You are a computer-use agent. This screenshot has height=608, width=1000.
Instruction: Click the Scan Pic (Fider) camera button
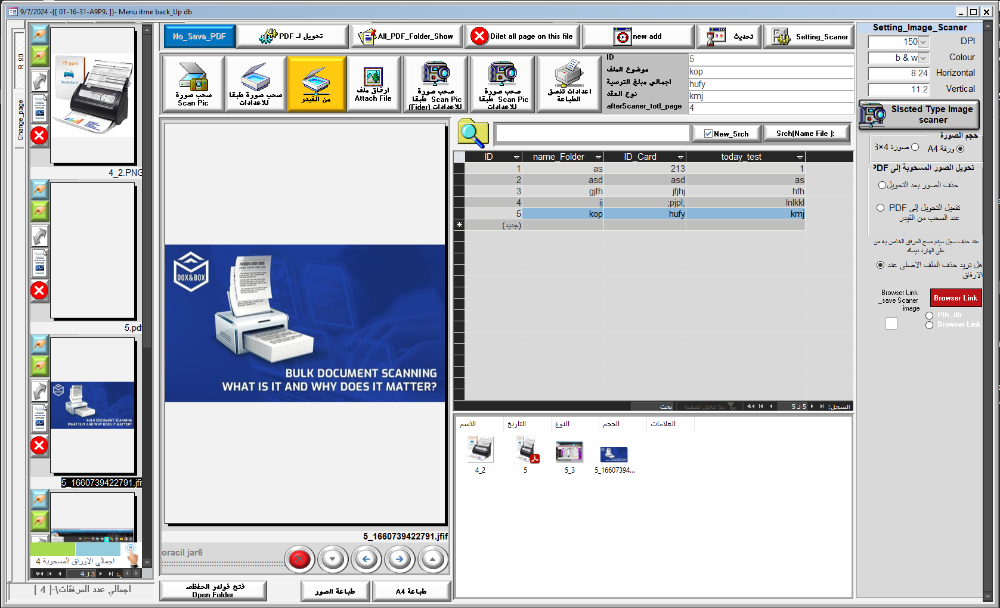[x=436, y=84]
